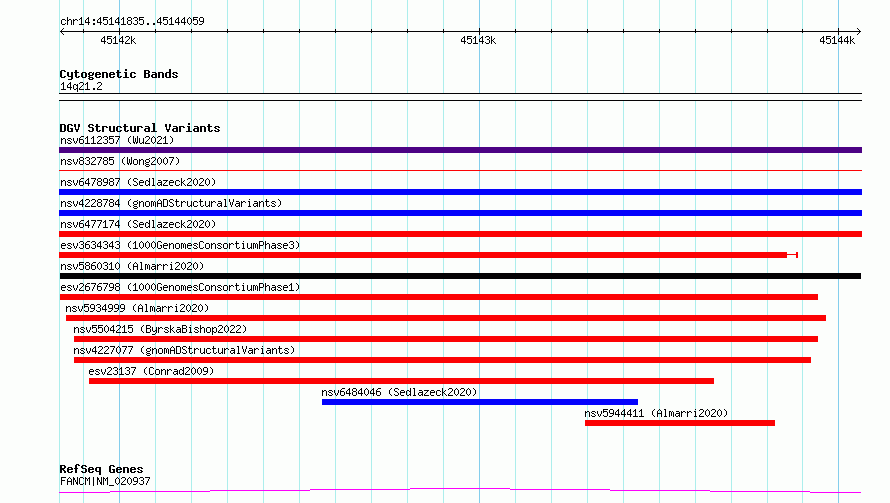This screenshot has height=503, width=890.
Task: Select the red nsv5504215 variant bar
Action: point(446,339)
